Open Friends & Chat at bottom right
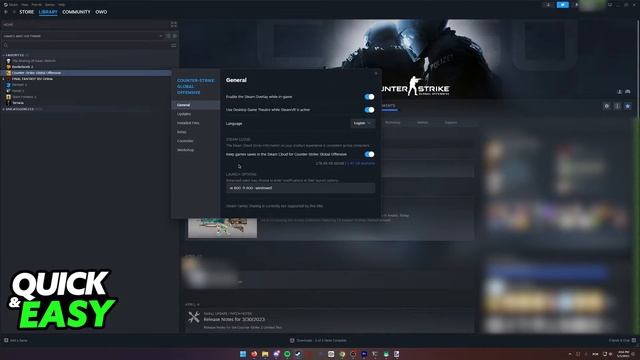Viewport: 640px width, 360px height. tap(622, 340)
